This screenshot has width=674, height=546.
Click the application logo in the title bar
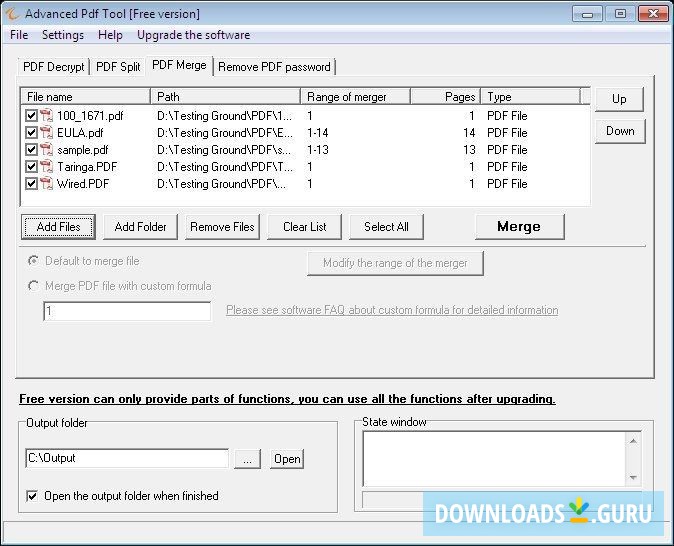coord(12,14)
